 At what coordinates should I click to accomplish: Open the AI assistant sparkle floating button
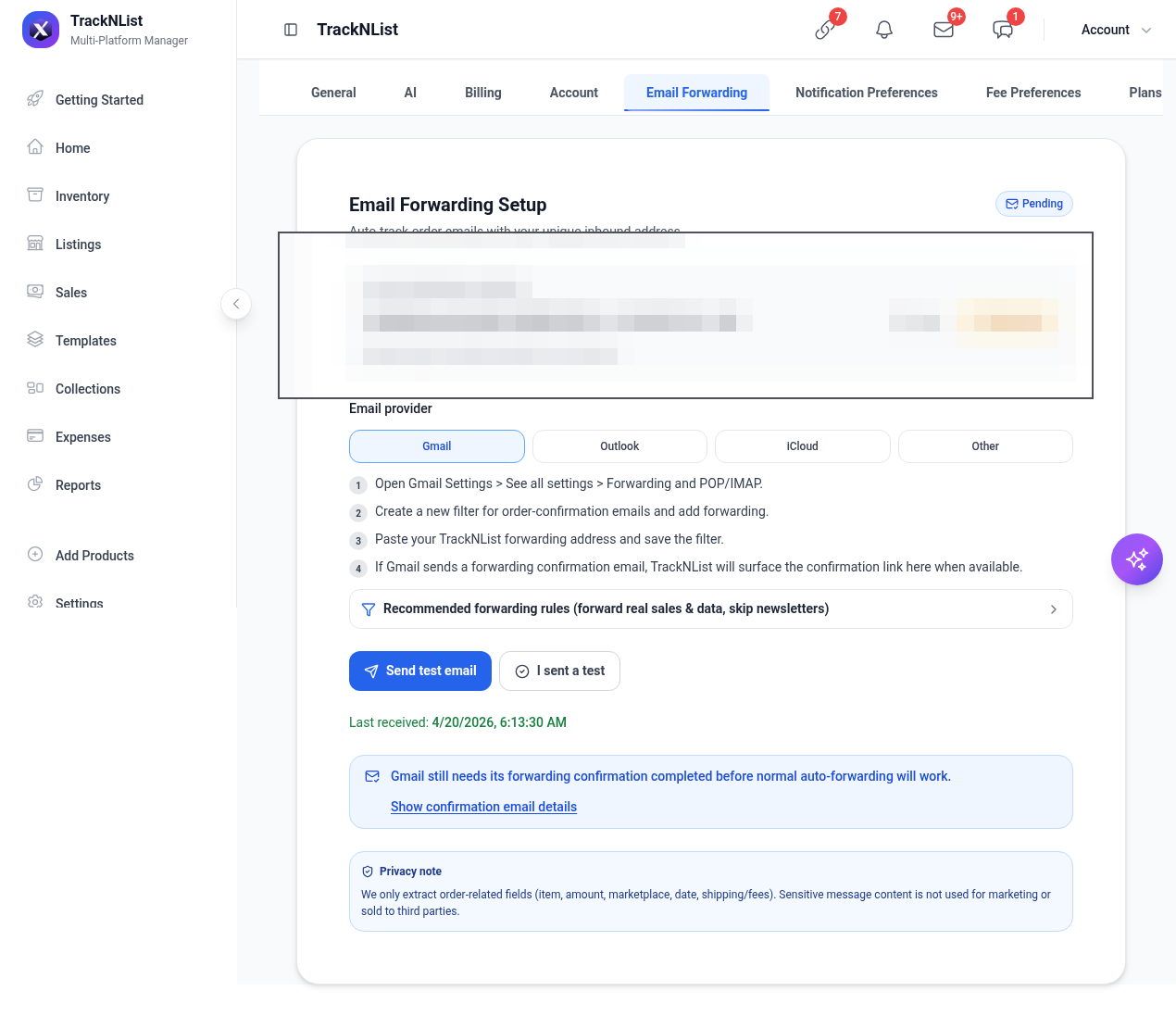pyautogui.click(x=1137, y=559)
